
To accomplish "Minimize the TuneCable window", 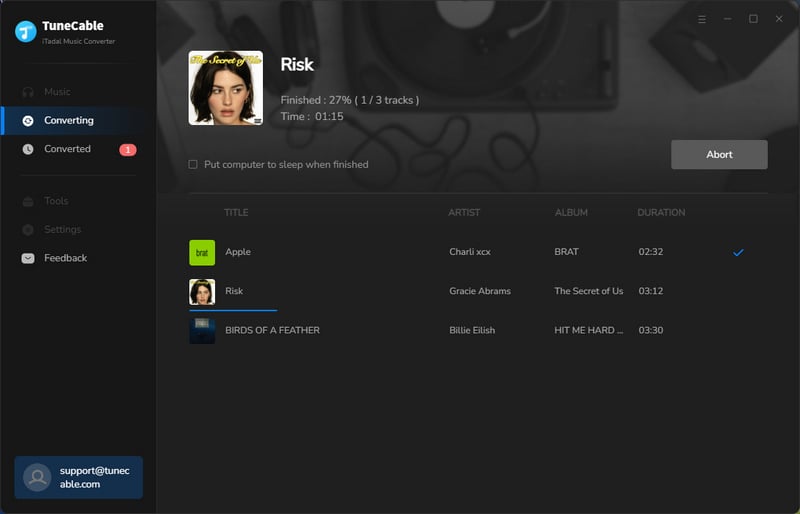I will [728, 19].
